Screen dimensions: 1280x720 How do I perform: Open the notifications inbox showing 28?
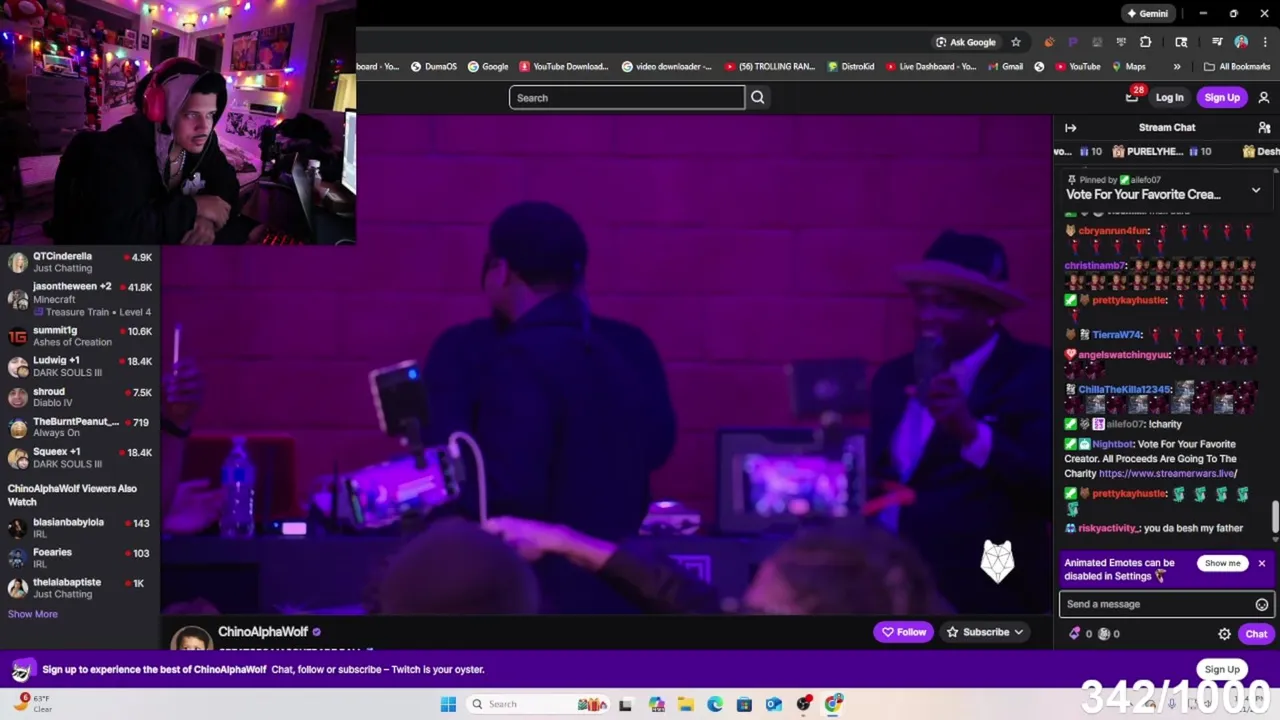(1133, 97)
